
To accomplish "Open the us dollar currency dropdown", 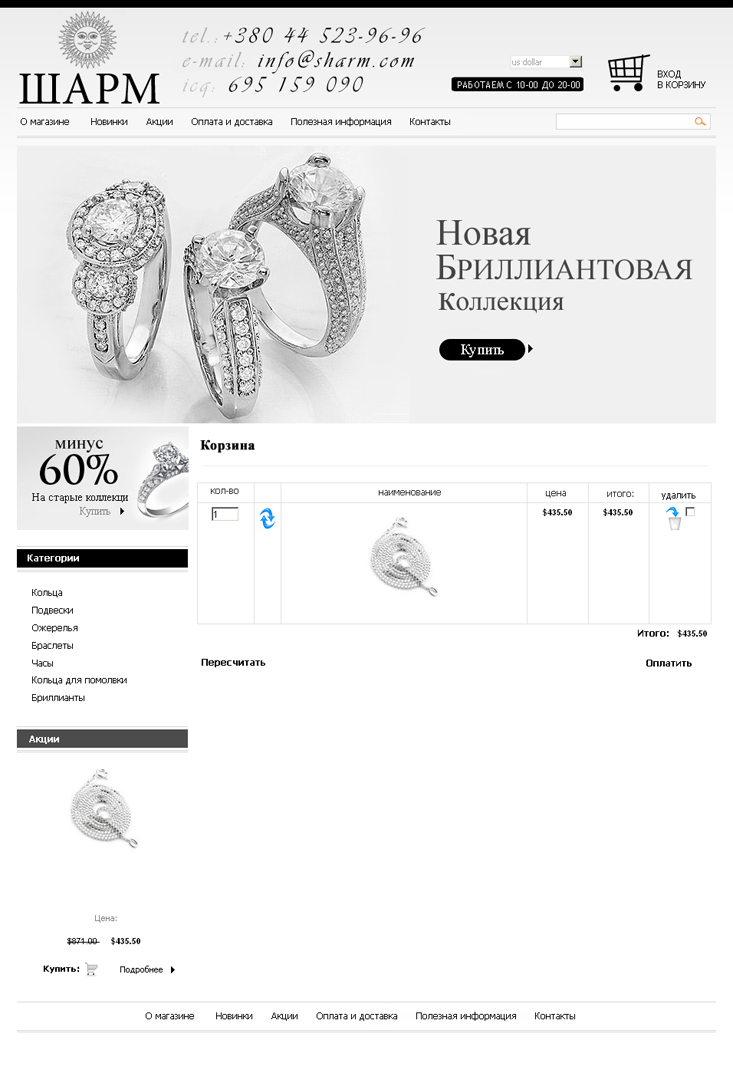I will [546, 62].
